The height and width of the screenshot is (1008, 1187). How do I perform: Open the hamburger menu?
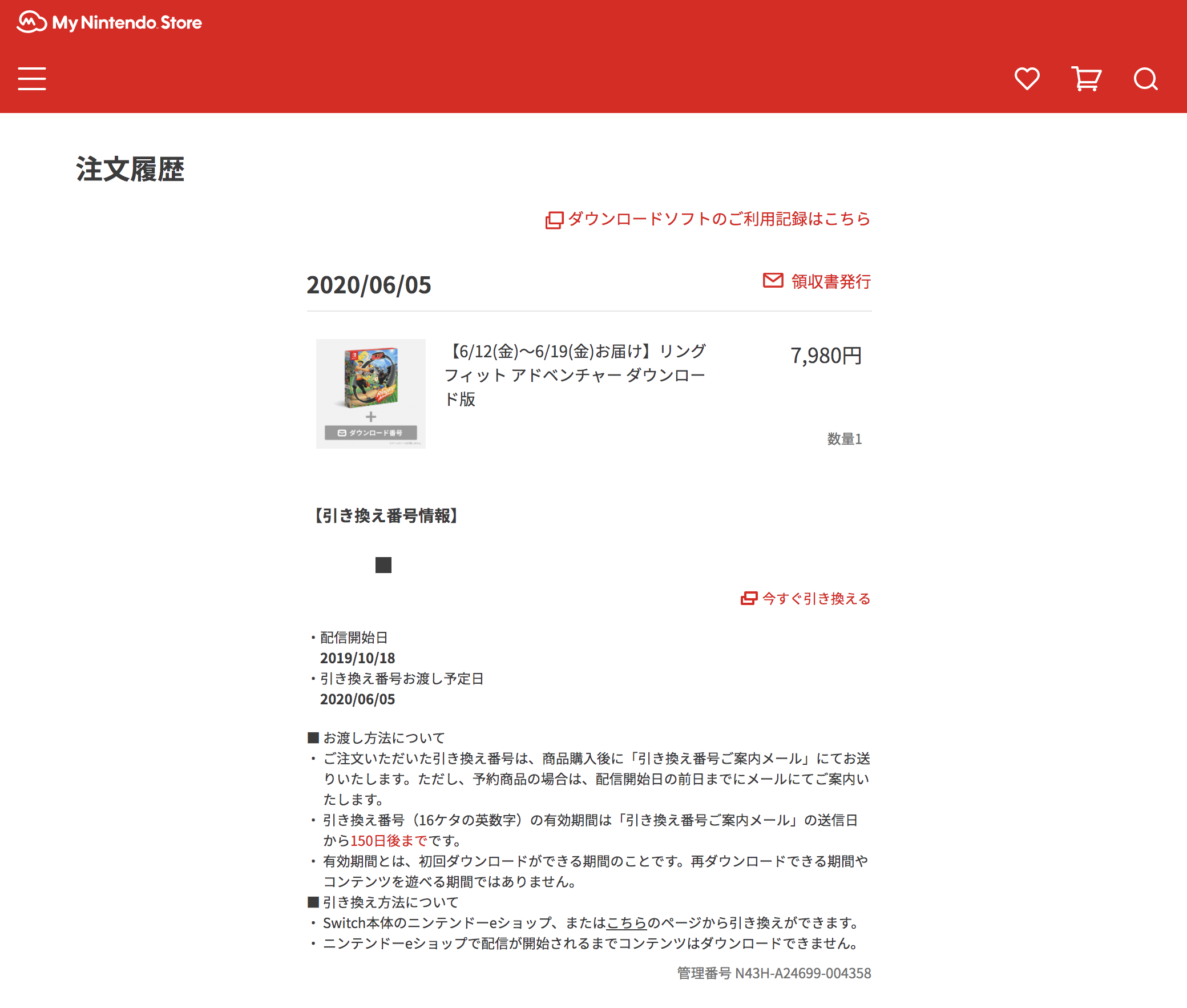[x=32, y=79]
